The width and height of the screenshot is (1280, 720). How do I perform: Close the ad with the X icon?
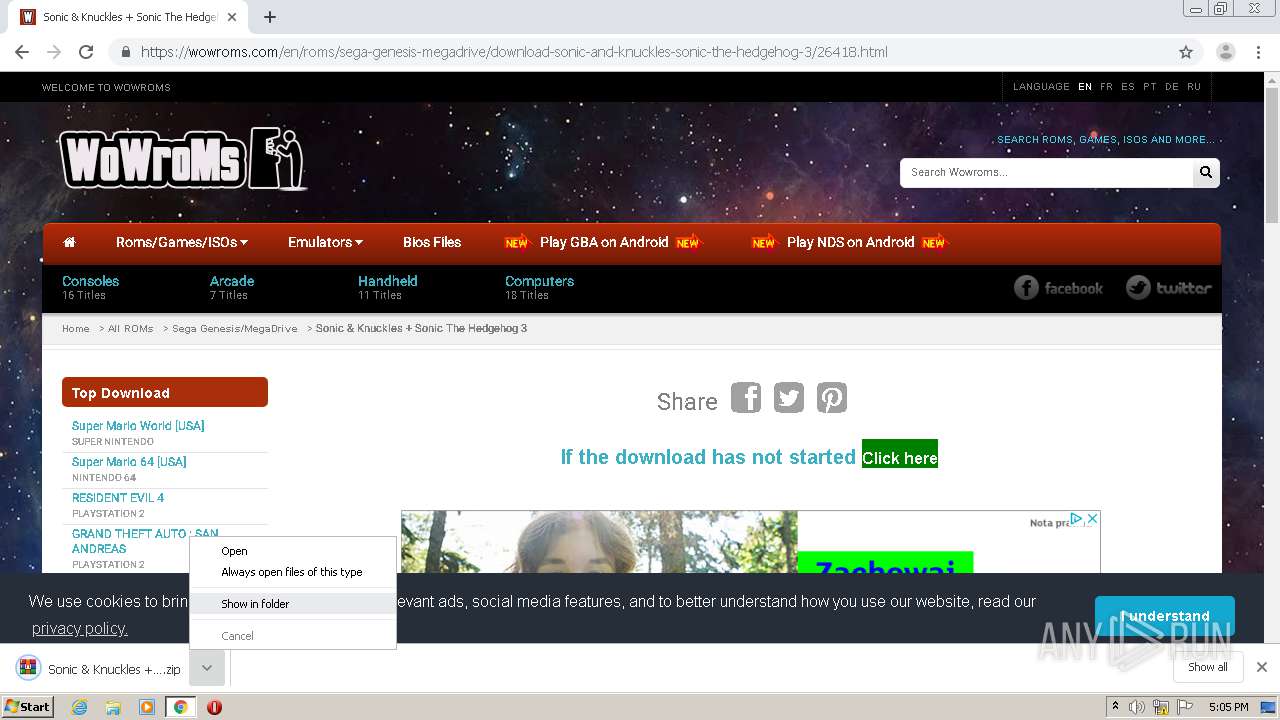pos(1093,518)
